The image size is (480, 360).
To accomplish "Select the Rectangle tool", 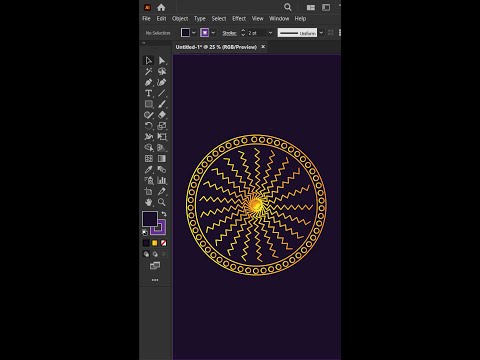I will coord(149,104).
